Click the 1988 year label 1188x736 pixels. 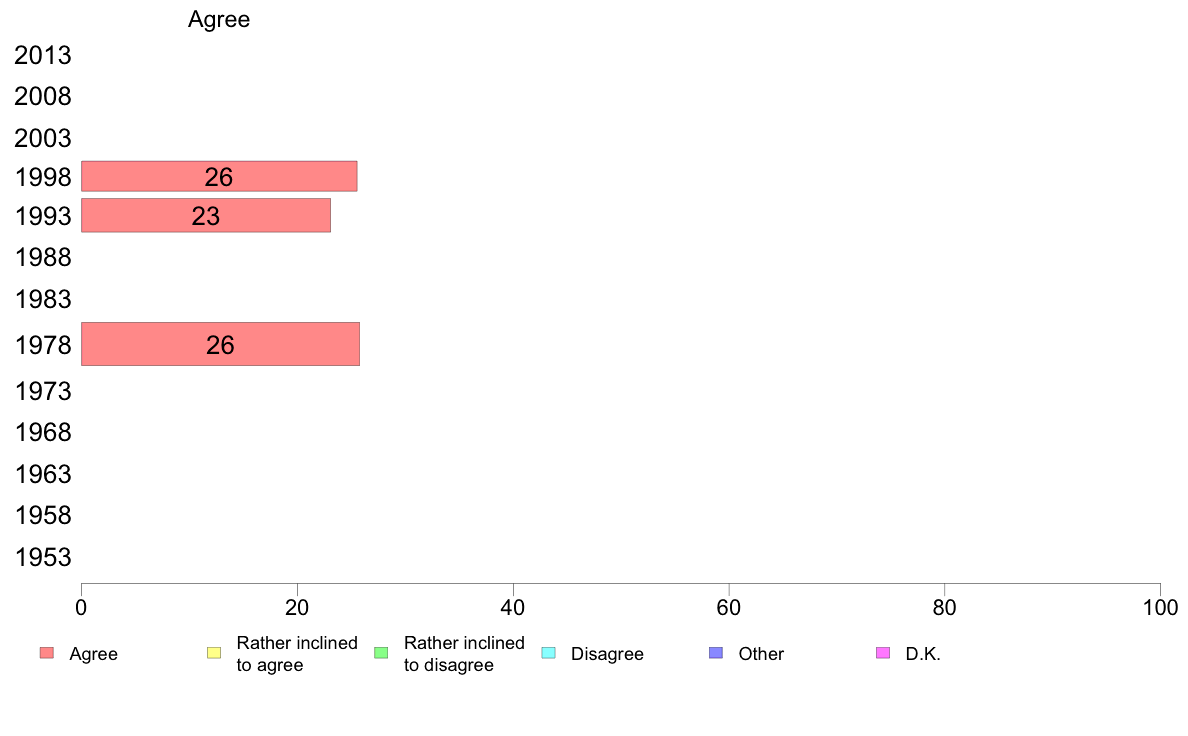(x=43, y=258)
